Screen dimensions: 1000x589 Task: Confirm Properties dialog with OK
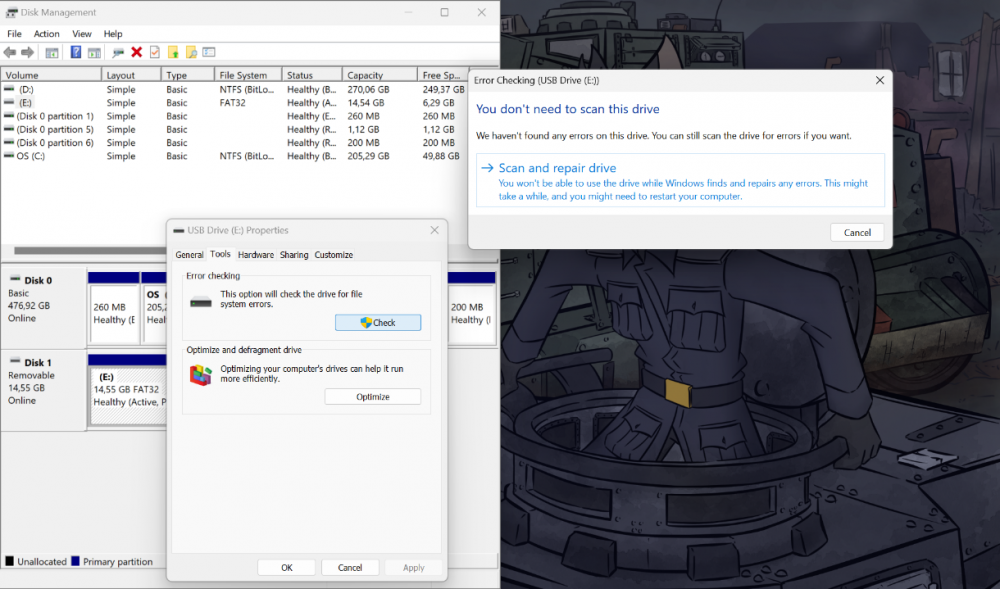(x=287, y=567)
